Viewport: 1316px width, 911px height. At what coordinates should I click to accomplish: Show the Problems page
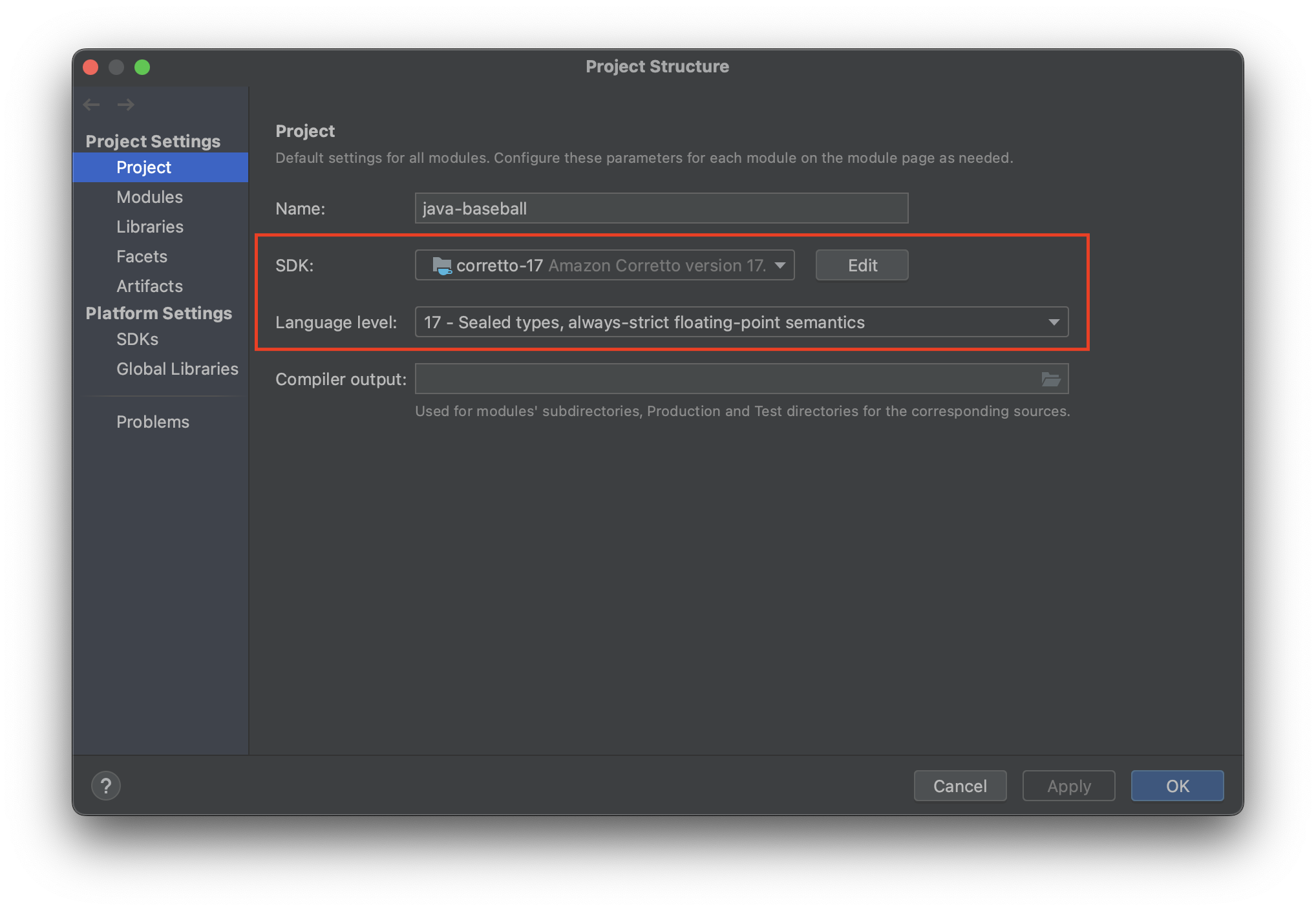pyautogui.click(x=153, y=422)
